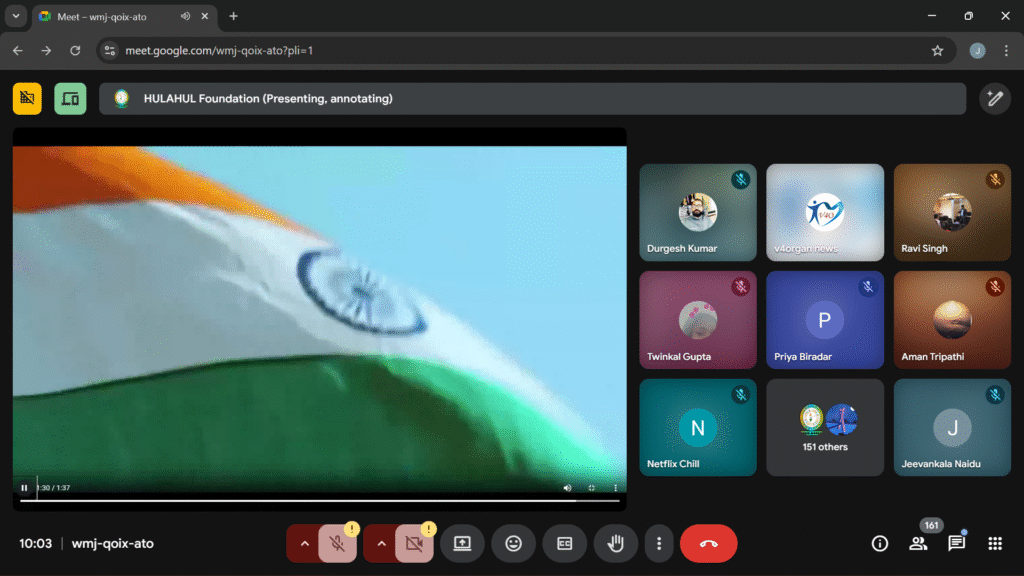
Task: Expand audio settings chevron beside microphone
Action: pyautogui.click(x=303, y=544)
